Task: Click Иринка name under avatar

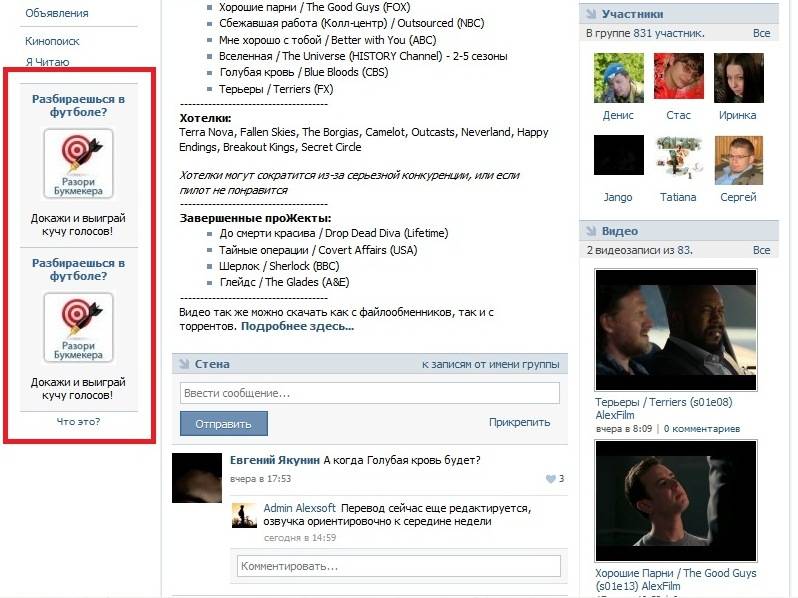Action: [737, 115]
